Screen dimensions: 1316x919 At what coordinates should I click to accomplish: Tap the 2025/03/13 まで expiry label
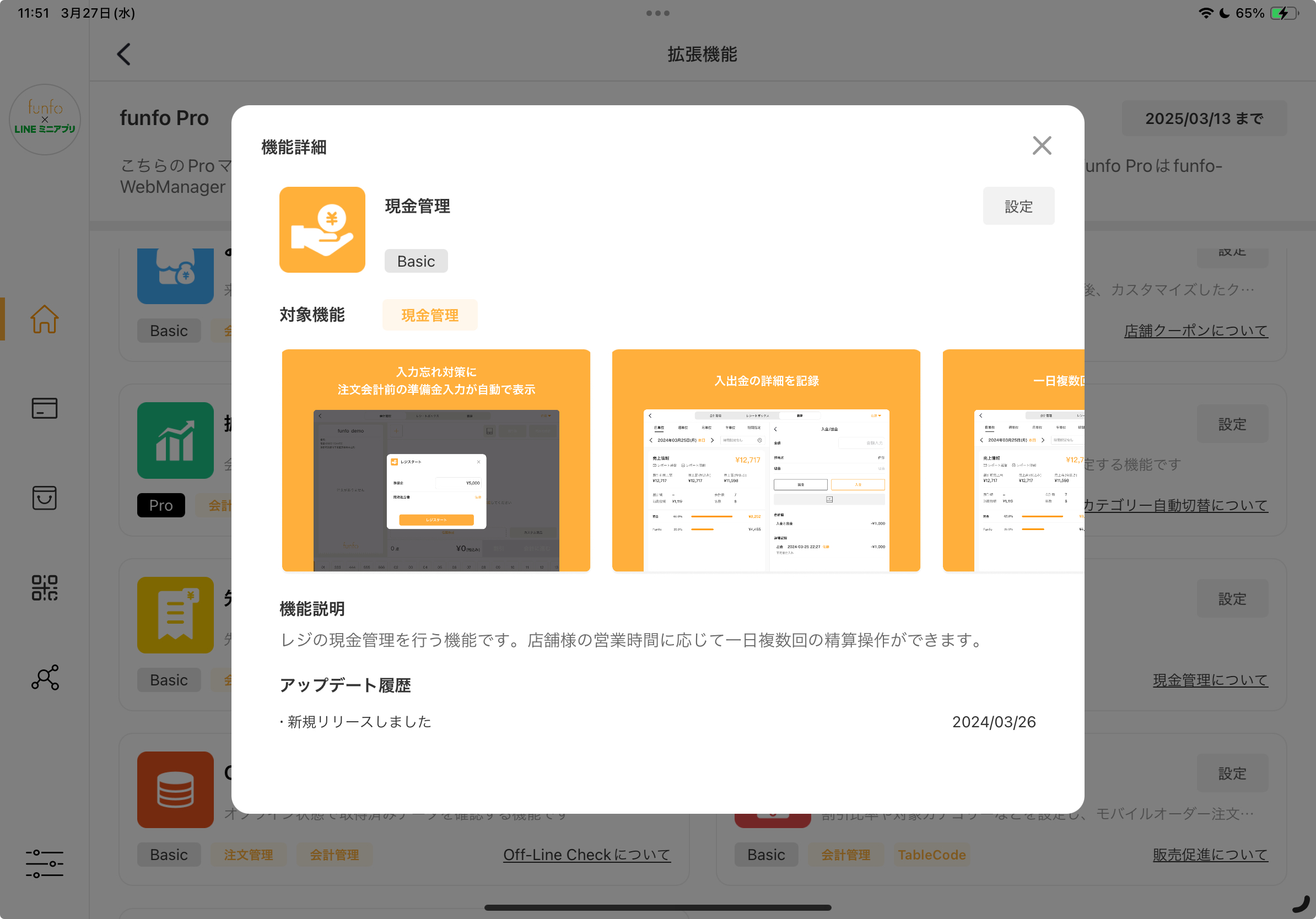click(1204, 118)
